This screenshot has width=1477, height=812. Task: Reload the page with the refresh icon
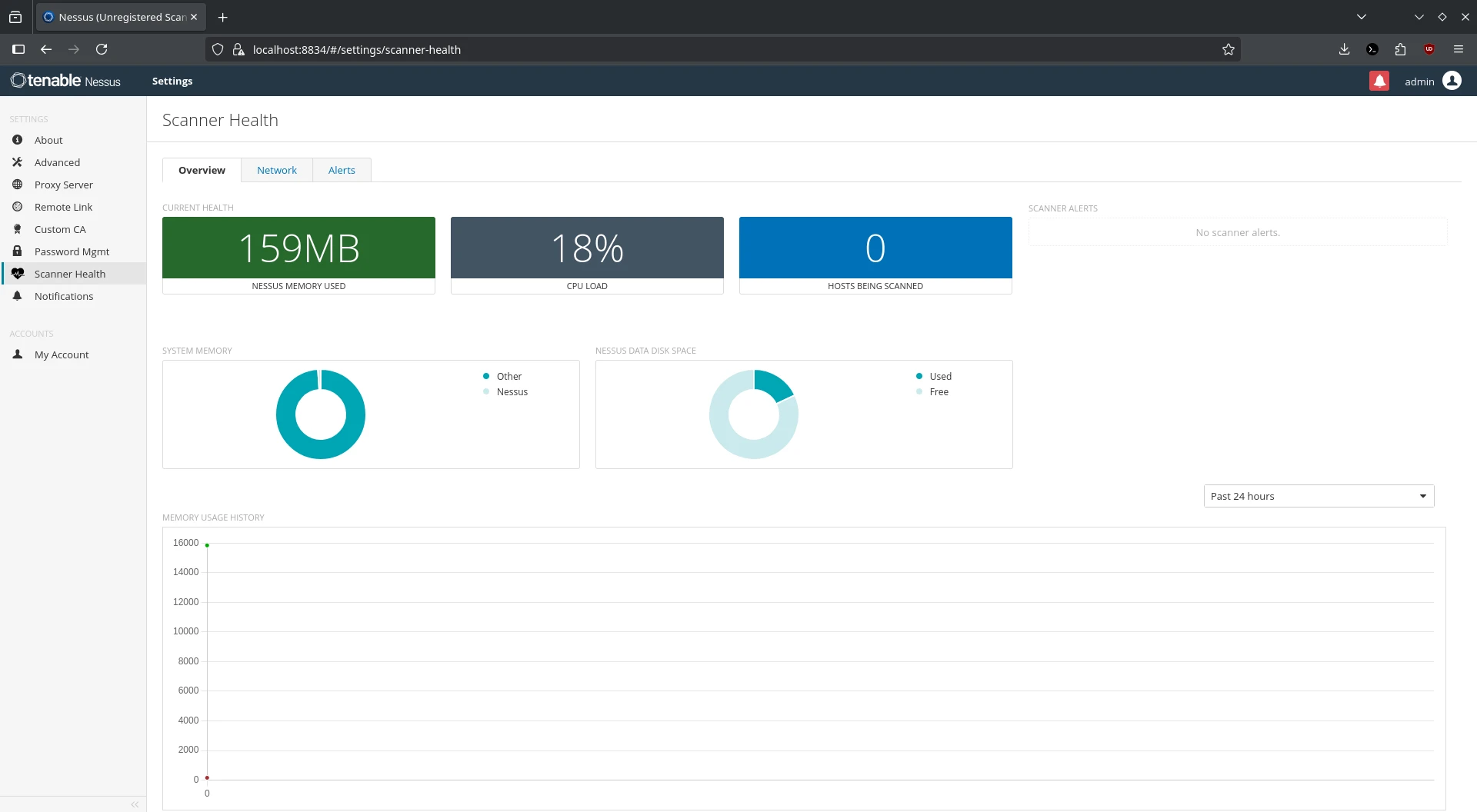pos(102,49)
